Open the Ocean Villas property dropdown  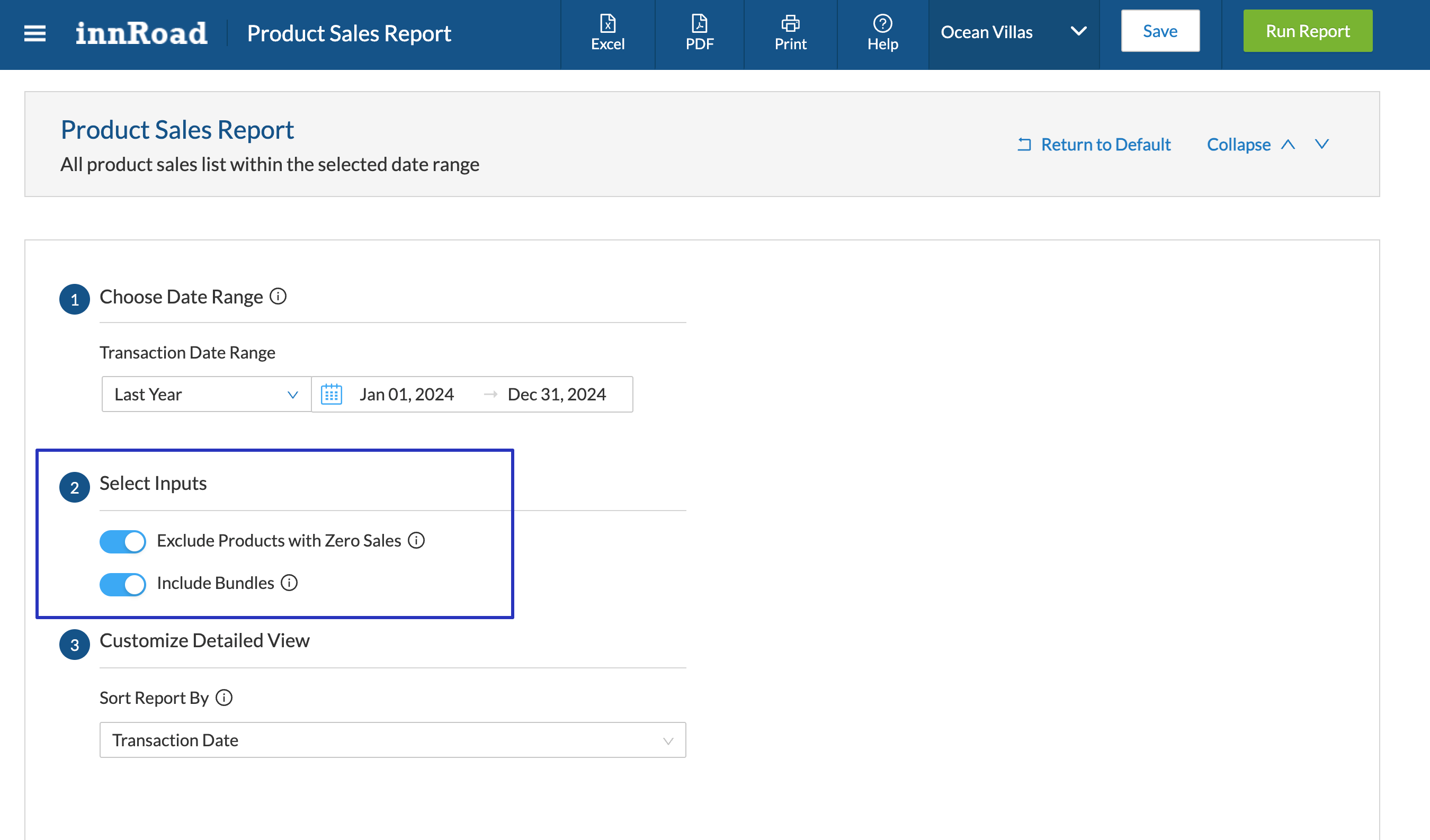point(1014,32)
